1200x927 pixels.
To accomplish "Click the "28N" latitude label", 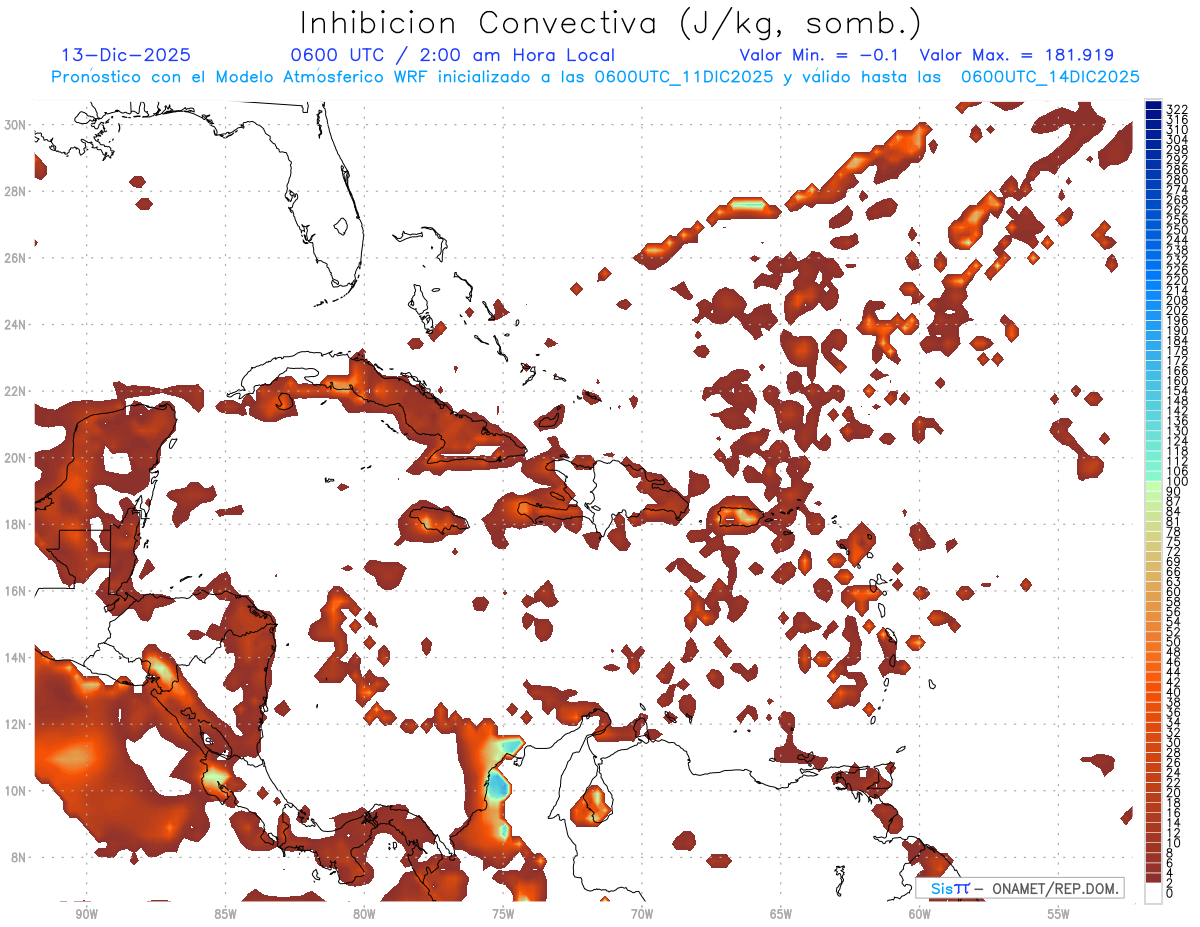I will 16,191.
